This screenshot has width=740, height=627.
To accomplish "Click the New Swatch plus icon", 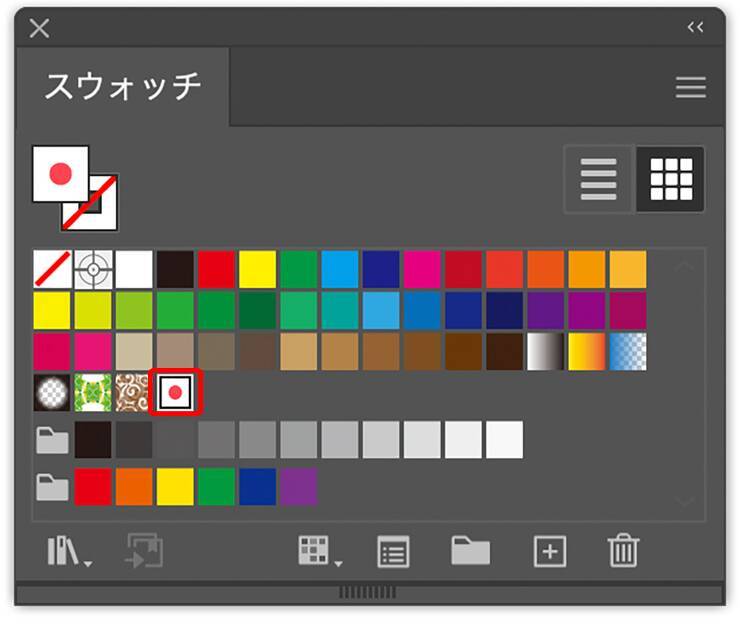I will [x=550, y=551].
